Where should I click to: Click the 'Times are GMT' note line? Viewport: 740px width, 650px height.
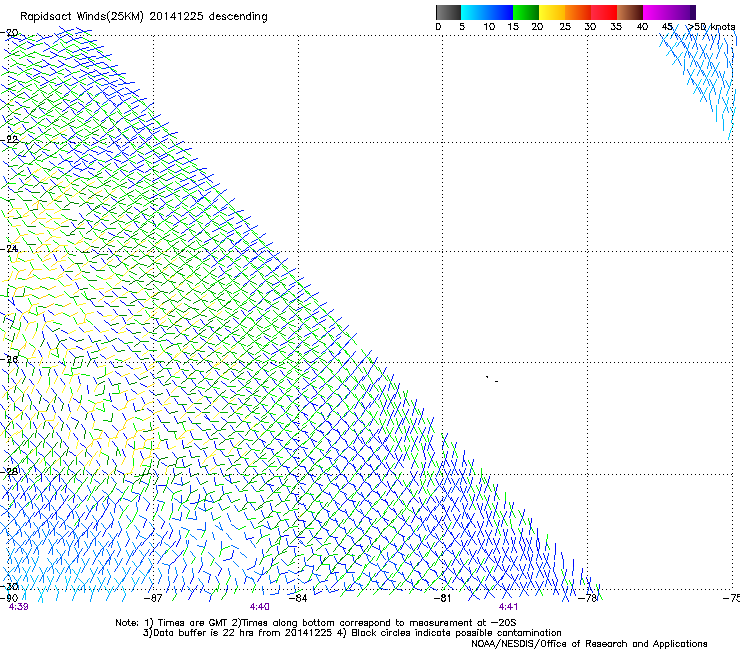[316, 623]
